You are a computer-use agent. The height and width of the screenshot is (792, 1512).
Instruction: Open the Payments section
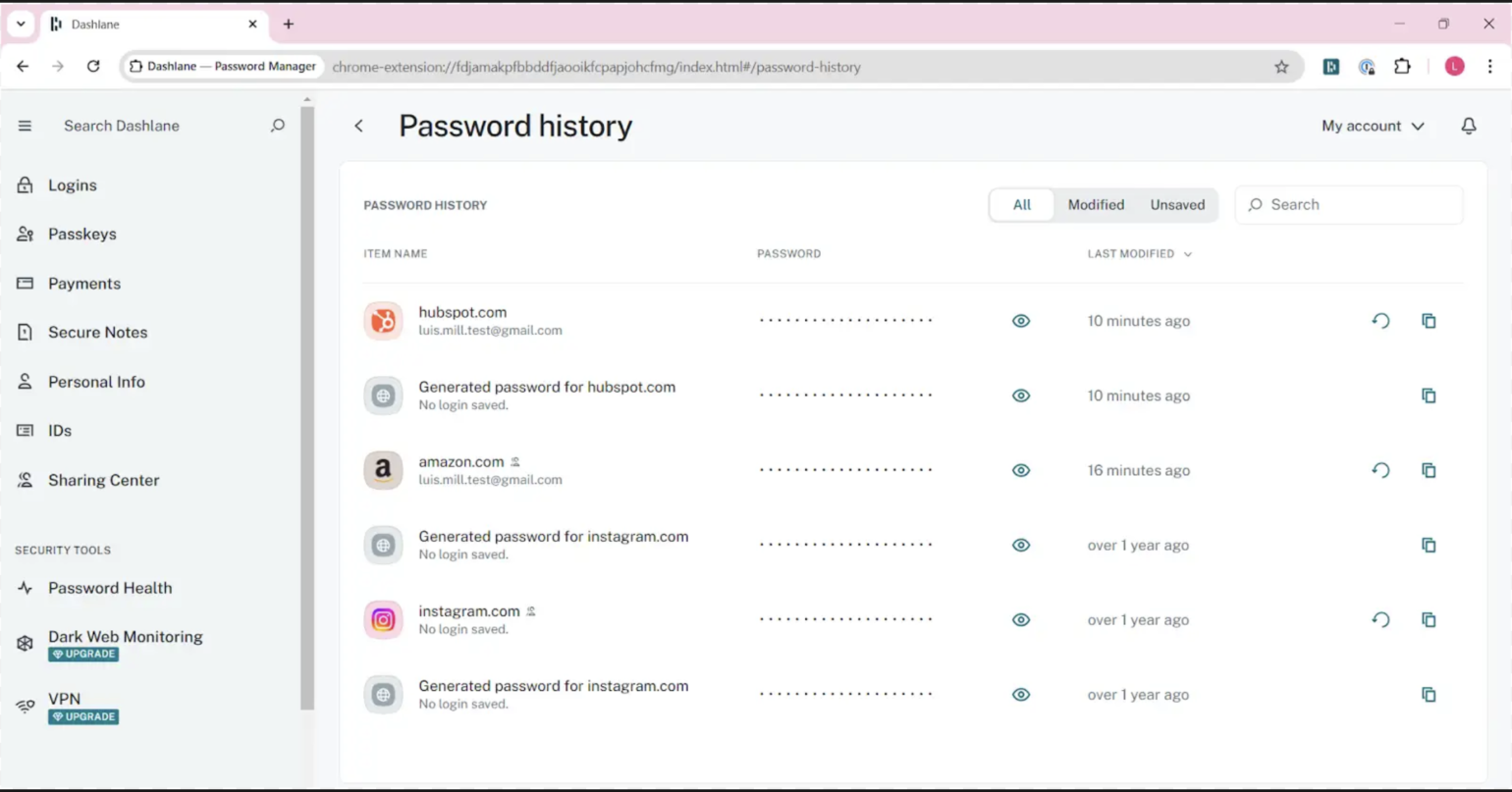tap(84, 283)
